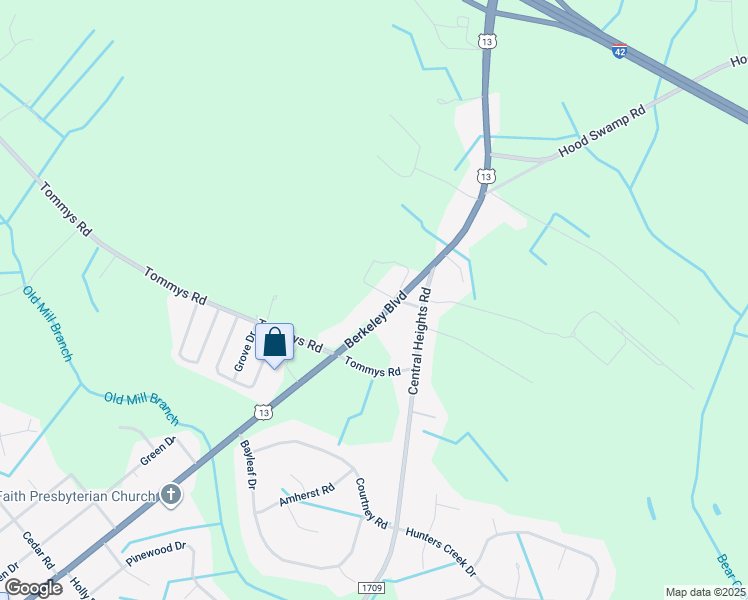
Task: Select the Faith Presbyterian Church cross icon
Action: point(171,495)
